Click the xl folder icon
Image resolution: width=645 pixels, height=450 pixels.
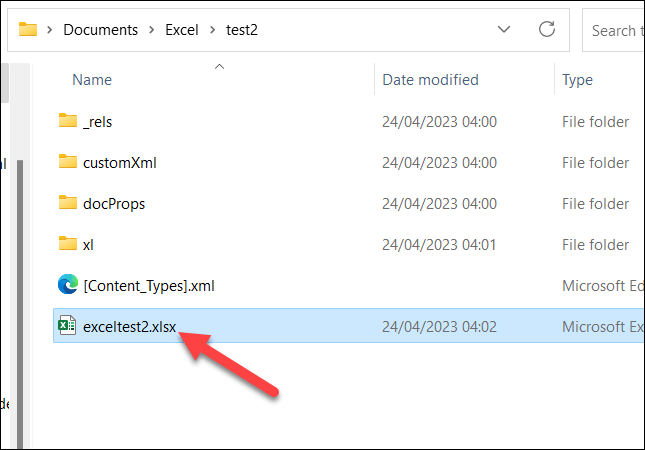(x=68, y=244)
